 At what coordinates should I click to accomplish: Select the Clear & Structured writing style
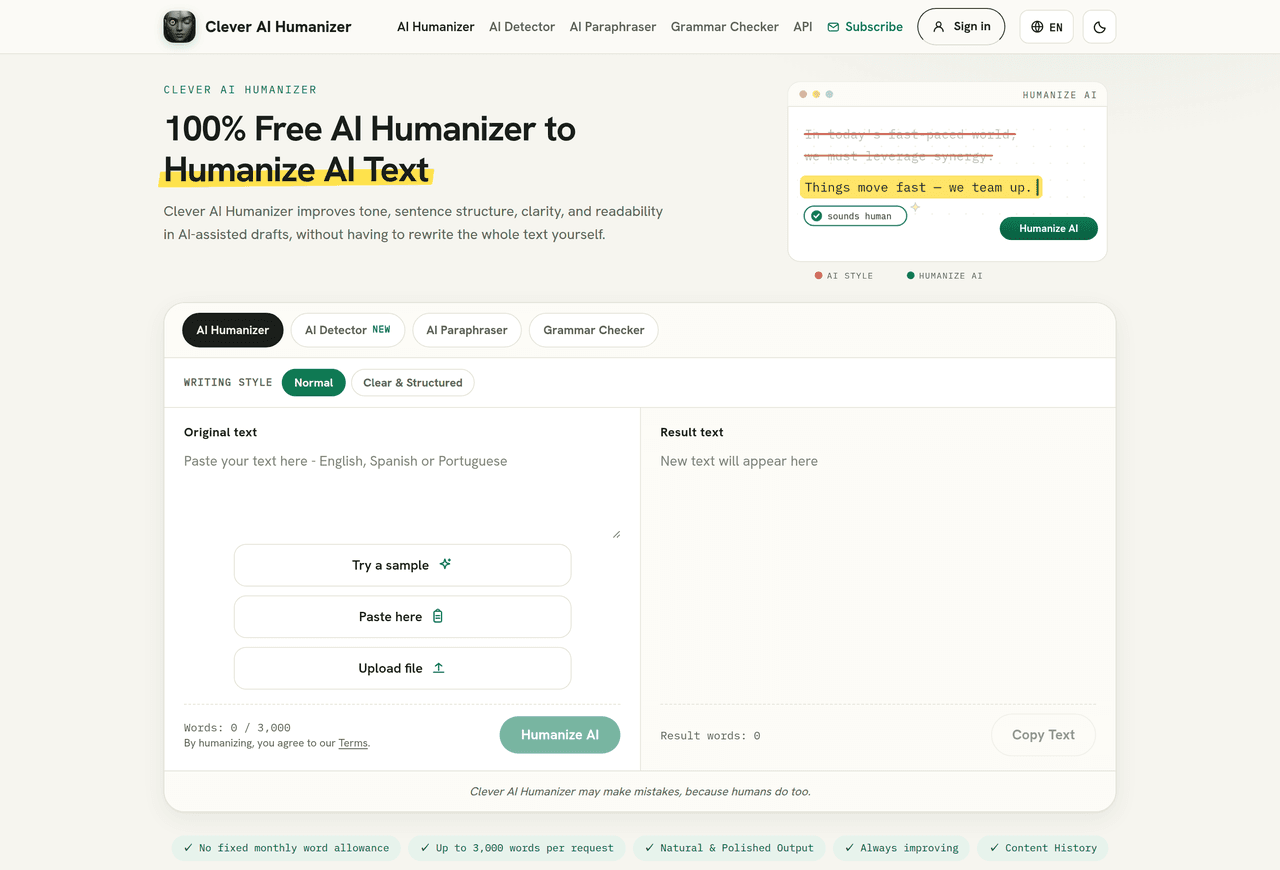click(413, 383)
